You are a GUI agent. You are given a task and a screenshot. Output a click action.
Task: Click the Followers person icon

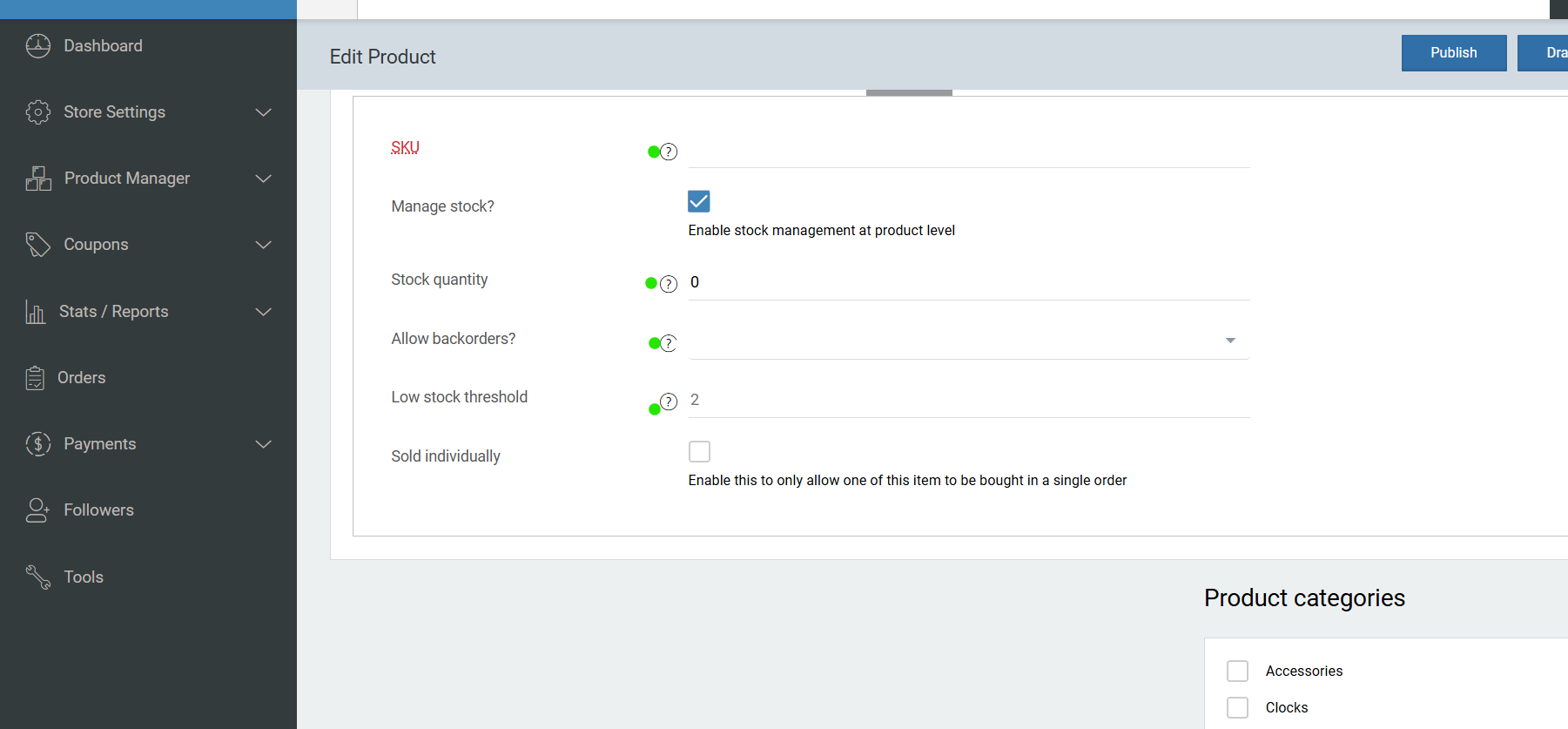[38, 510]
